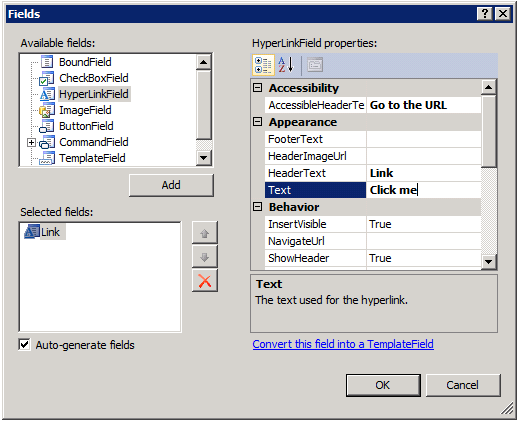The image size is (518, 423).
Task: Collapse the Accessibility property category
Action: click(x=257, y=88)
